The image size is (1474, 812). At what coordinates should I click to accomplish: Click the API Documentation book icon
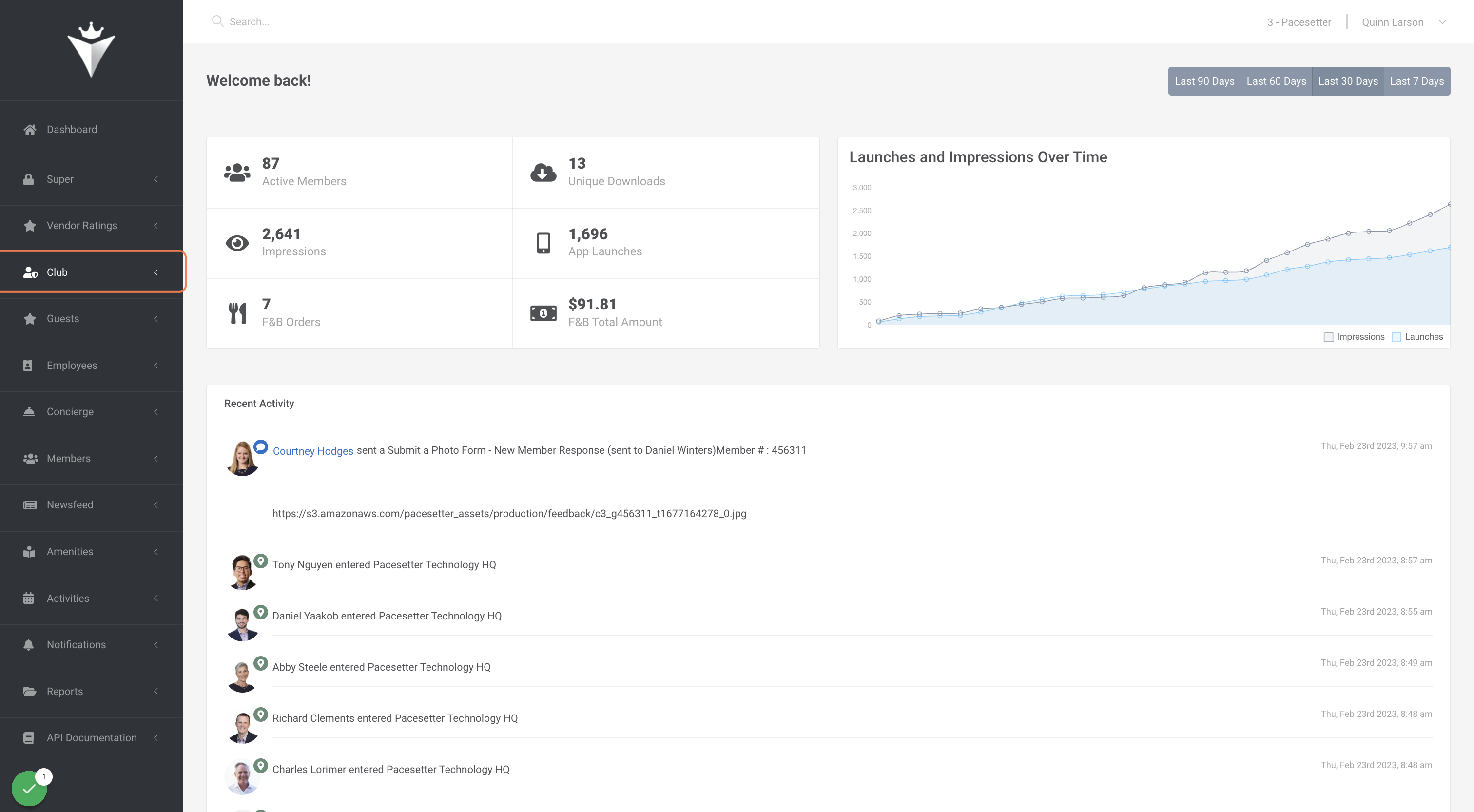pos(29,737)
